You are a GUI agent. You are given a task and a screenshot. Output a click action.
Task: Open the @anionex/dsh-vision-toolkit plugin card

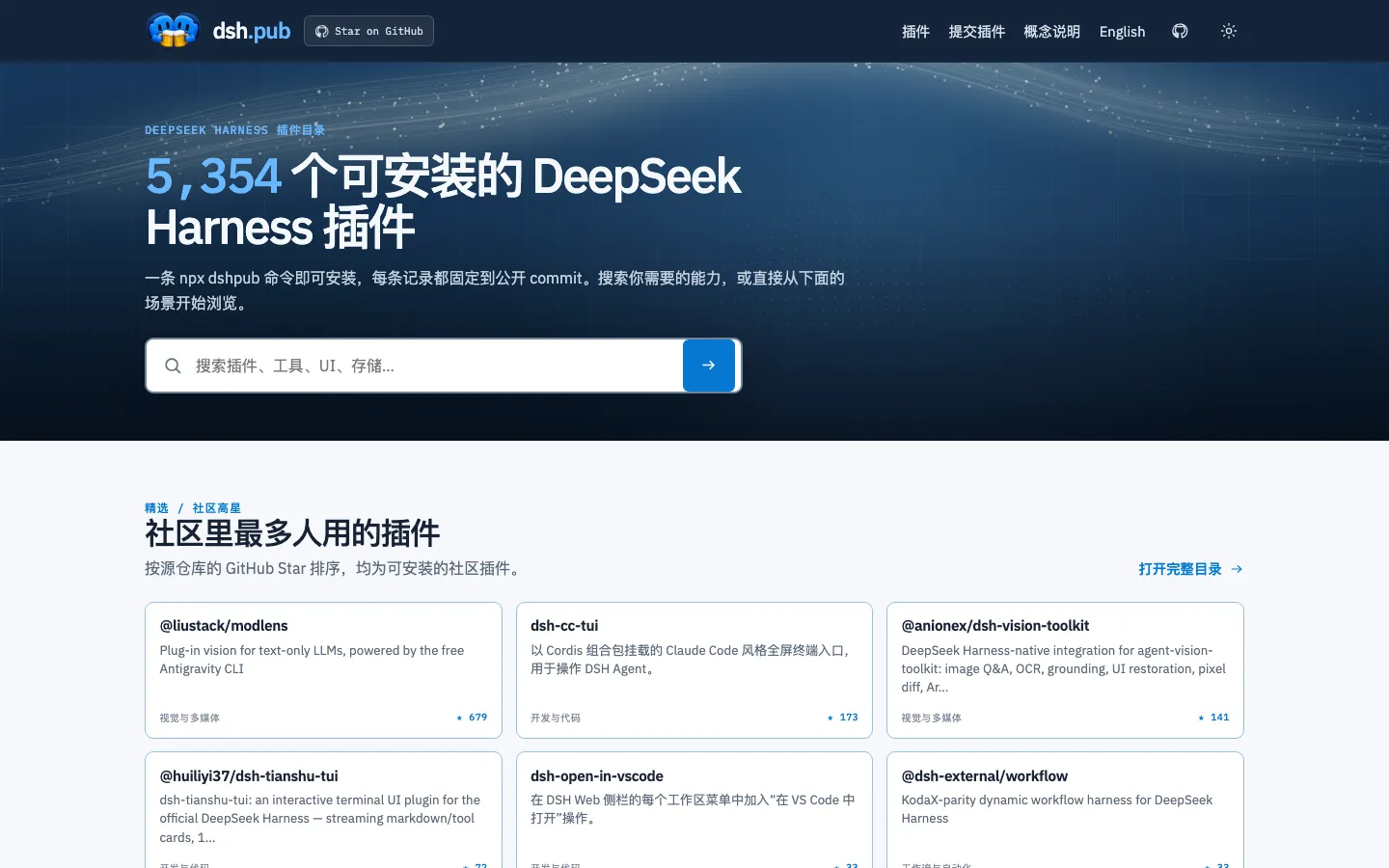pos(1065,670)
